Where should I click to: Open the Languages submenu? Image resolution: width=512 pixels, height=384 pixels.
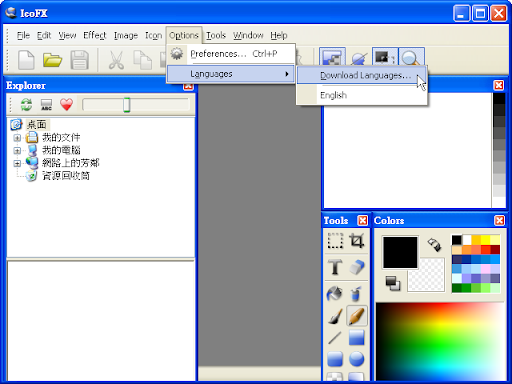[230, 74]
